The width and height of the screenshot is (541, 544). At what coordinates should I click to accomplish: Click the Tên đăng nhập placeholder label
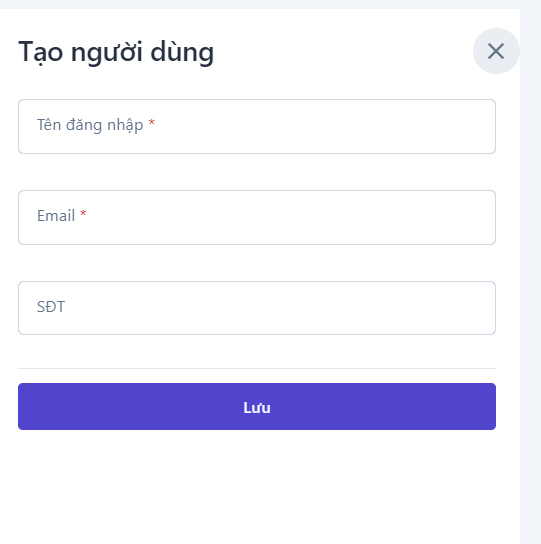tap(90, 125)
